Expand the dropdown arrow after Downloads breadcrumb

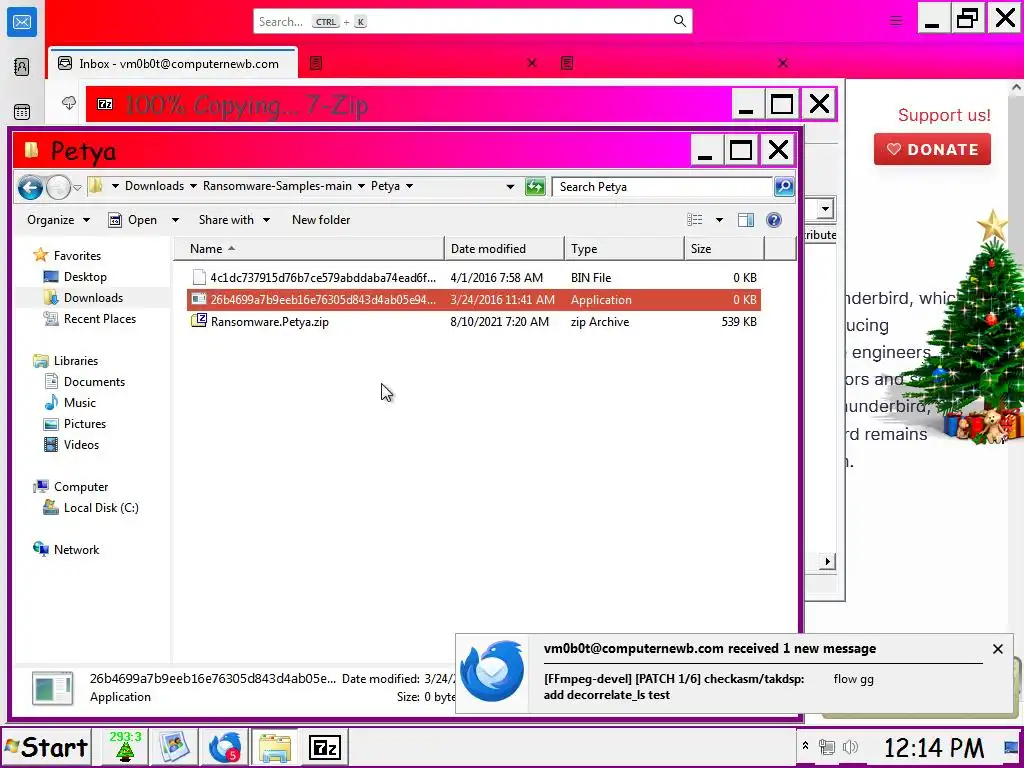click(x=193, y=186)
